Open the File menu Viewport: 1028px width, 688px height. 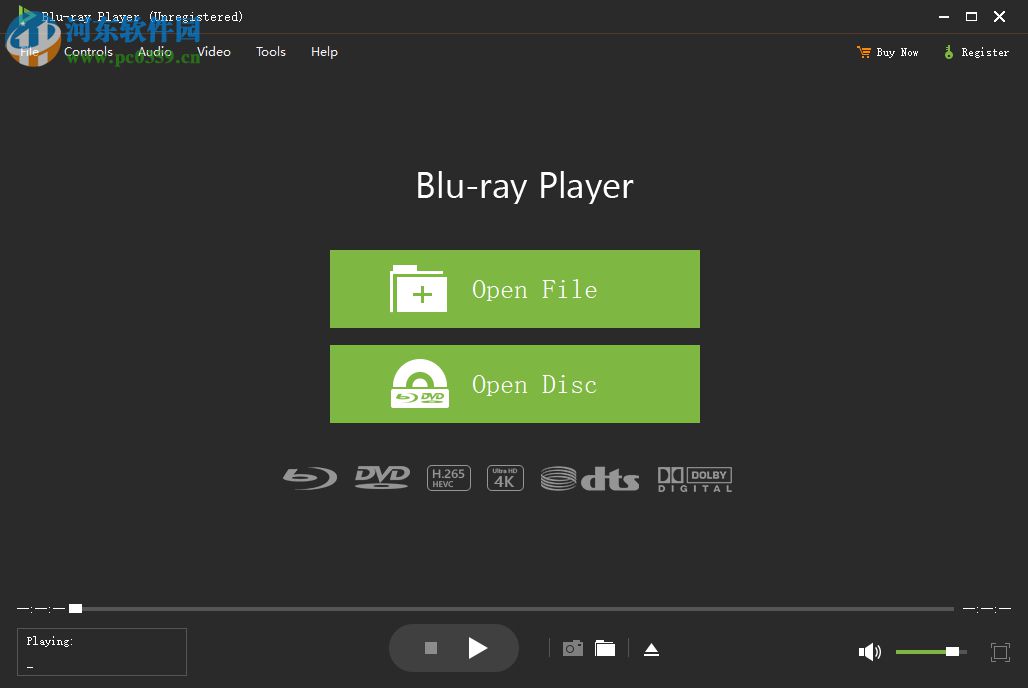tap(29, 51)
